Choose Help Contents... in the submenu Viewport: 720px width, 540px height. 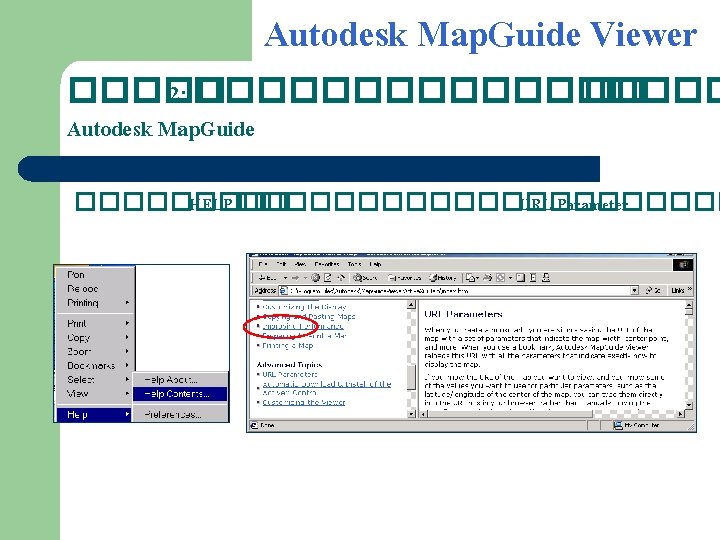(x=180, y=394)
